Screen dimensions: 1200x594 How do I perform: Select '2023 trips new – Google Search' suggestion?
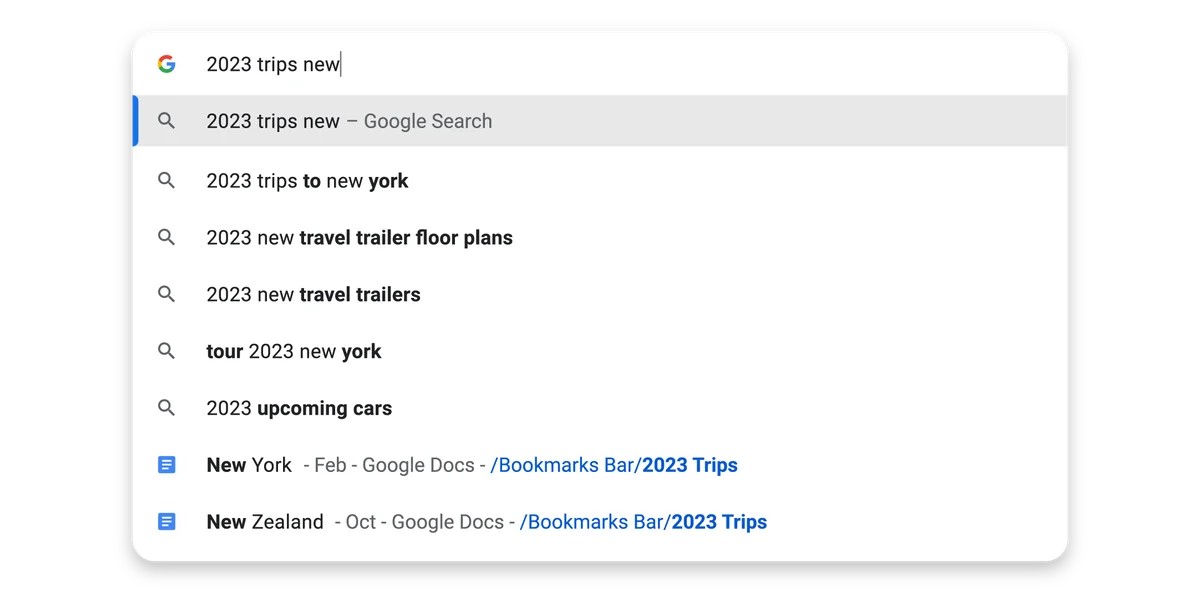[x=600, y=121]
